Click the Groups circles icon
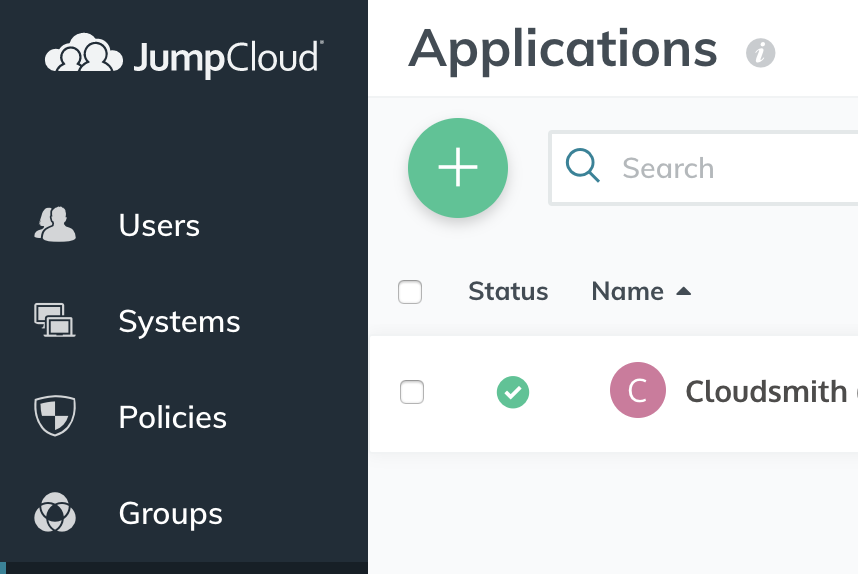This screenshot has height=574, width=858. click(x=55, y=512)
